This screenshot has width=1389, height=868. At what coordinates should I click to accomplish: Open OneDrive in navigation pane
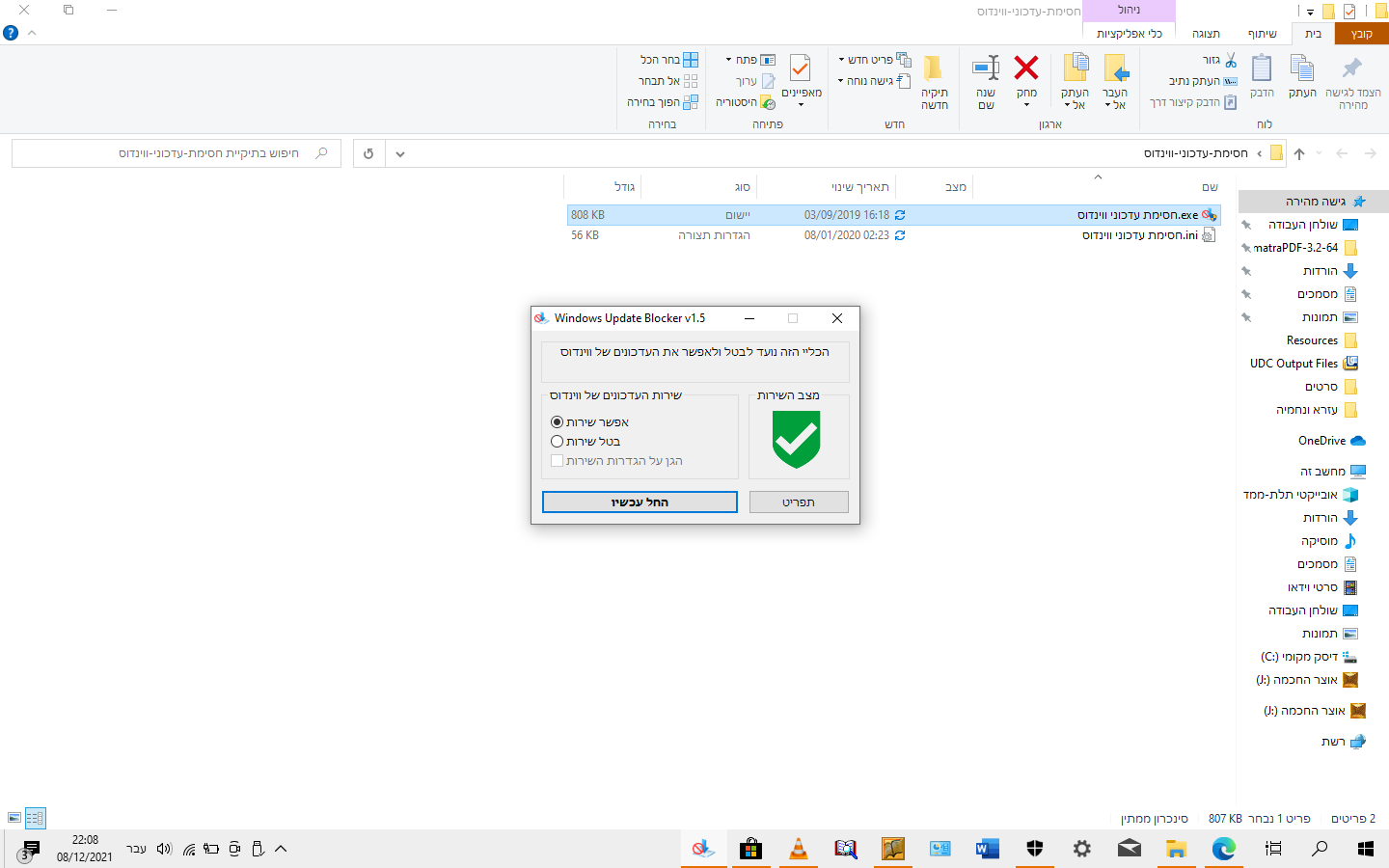click(1331, 441)
